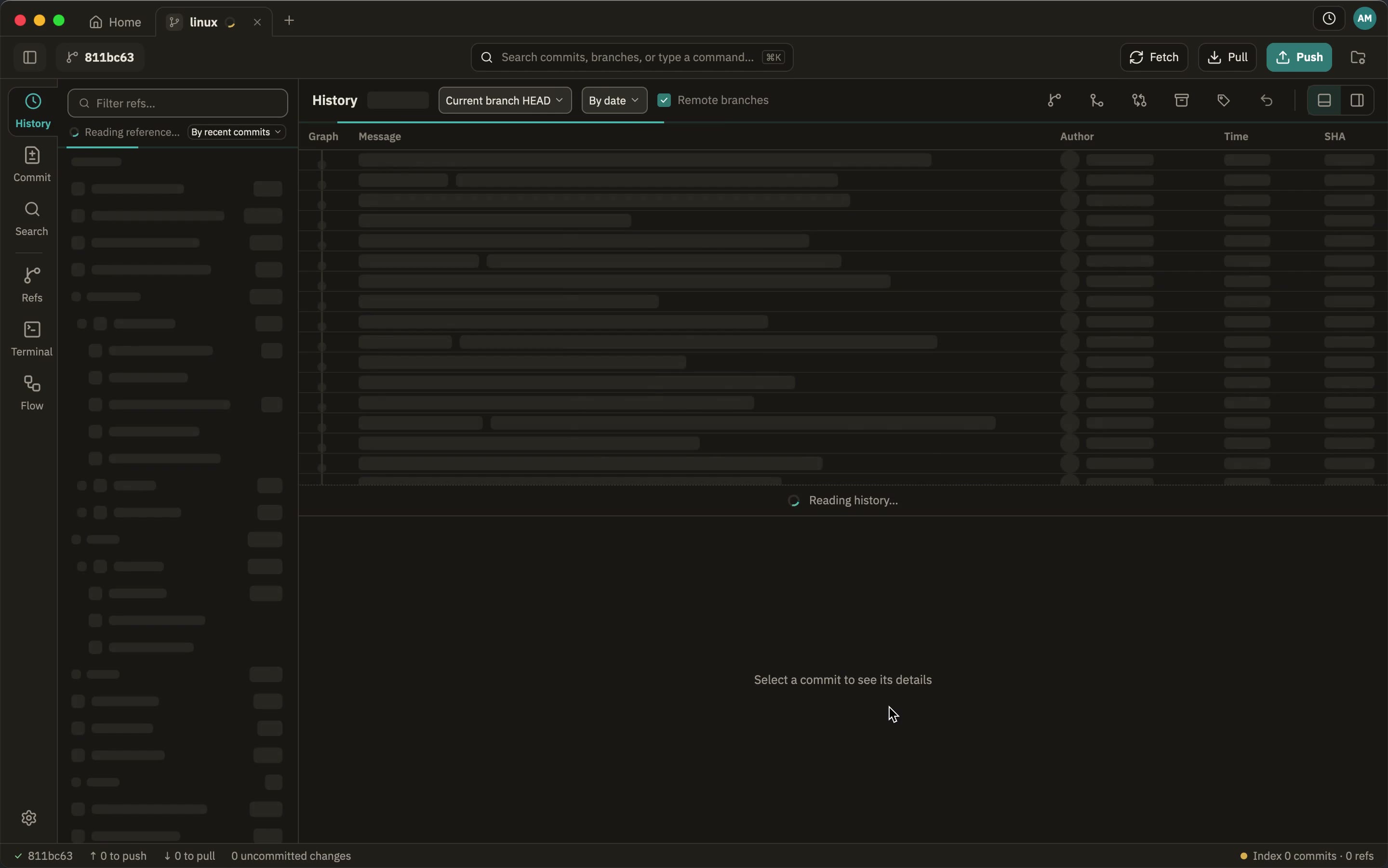This screenshot has height=868, width=1388.
Task: Open a new tab with plus button
Action: pyautogui.click(x=290, y=21)
